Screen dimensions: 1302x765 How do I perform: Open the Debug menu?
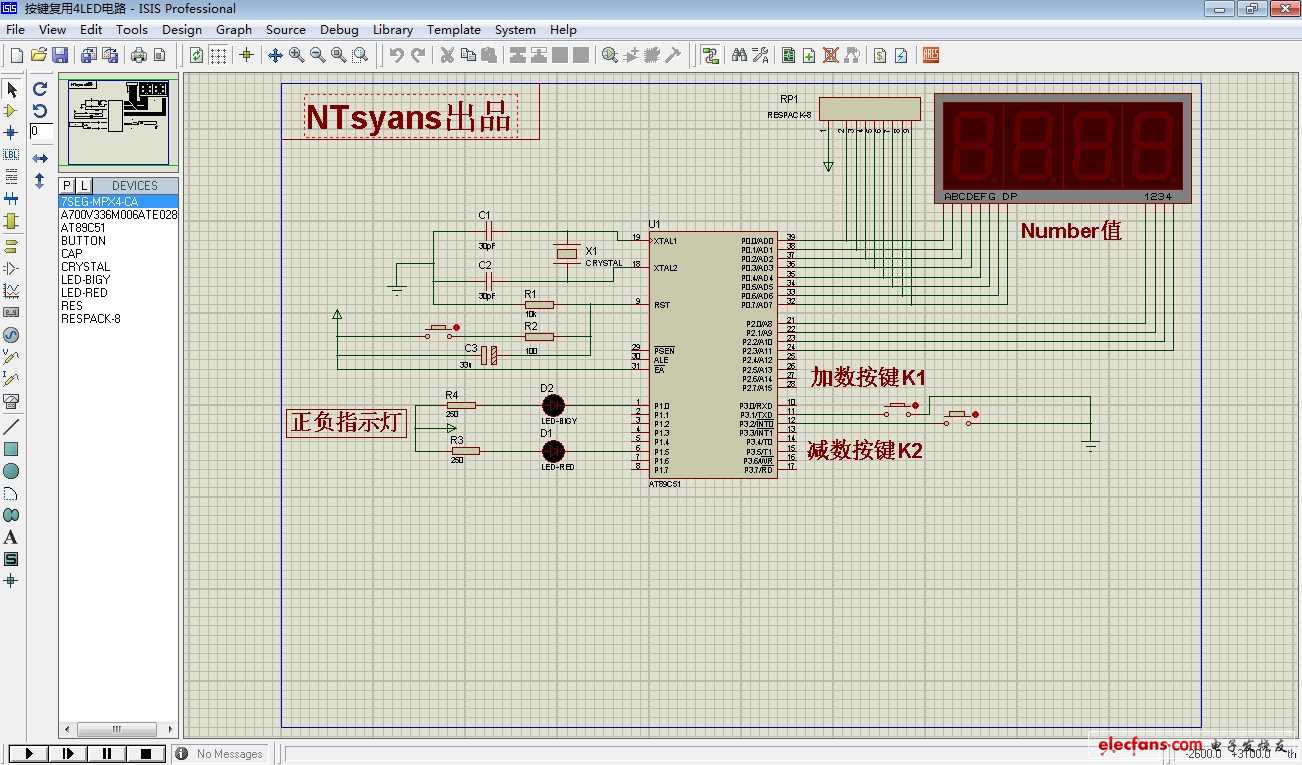(x=339, y=30)
